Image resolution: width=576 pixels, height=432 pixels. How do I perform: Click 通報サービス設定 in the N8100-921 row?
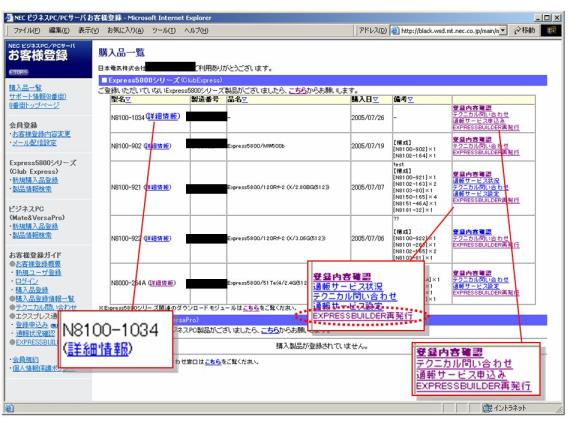click(x=476, y=194)
